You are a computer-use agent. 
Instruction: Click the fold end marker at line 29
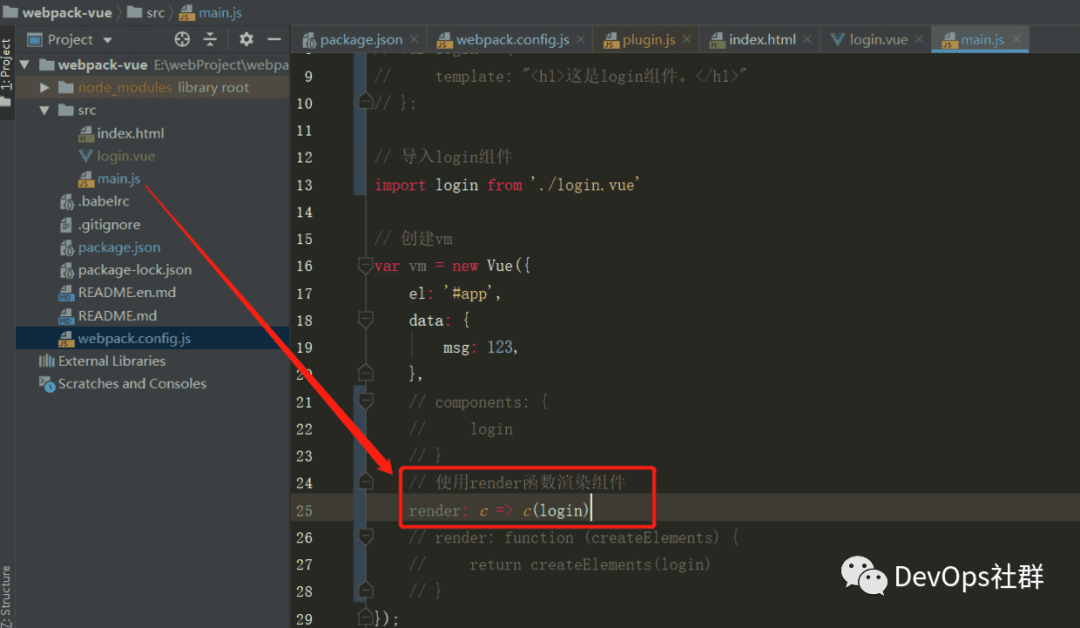click(x=366, y=618)
